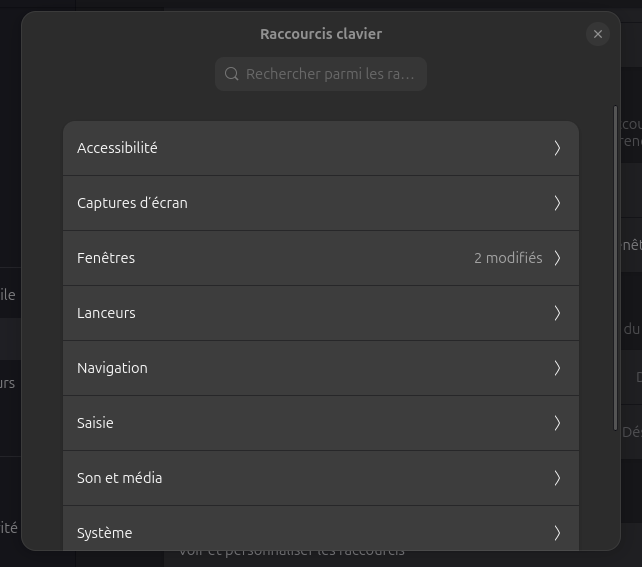Click the shortcut search field

click(x=330, y=74)
